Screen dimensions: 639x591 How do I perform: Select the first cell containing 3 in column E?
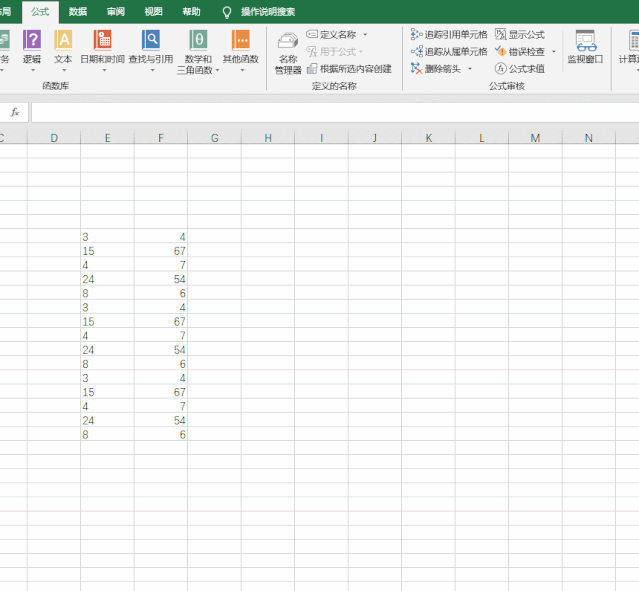107,236
